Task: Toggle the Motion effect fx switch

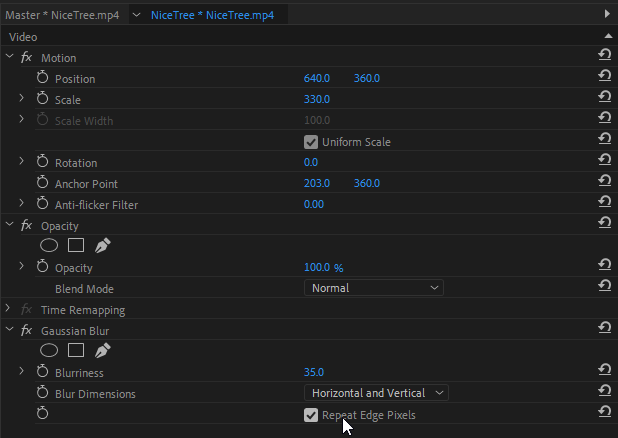Action: click(27, 58)
